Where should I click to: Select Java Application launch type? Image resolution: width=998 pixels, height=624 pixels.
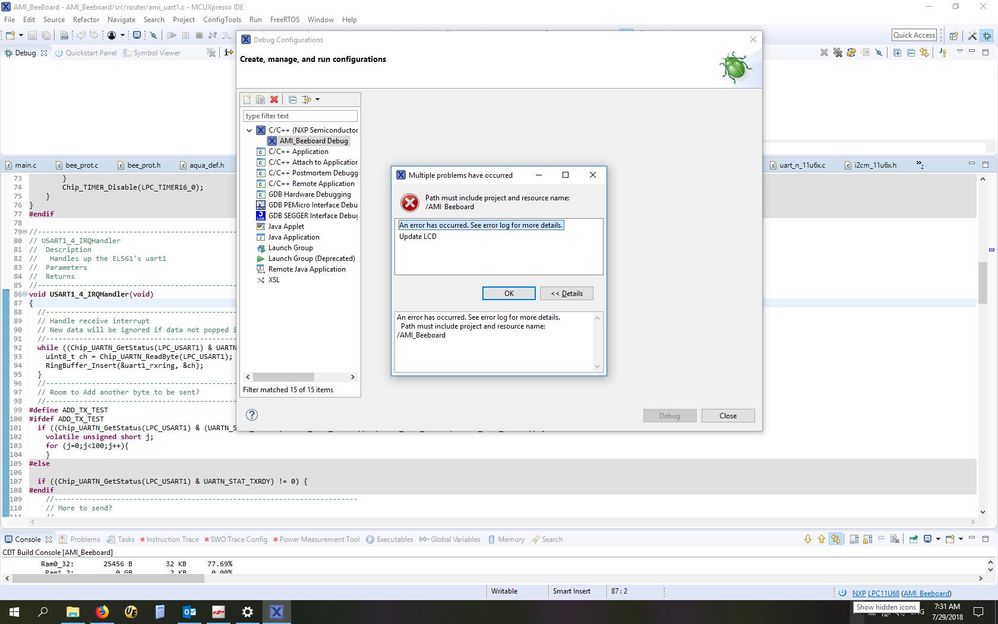[x=288, y=237]
